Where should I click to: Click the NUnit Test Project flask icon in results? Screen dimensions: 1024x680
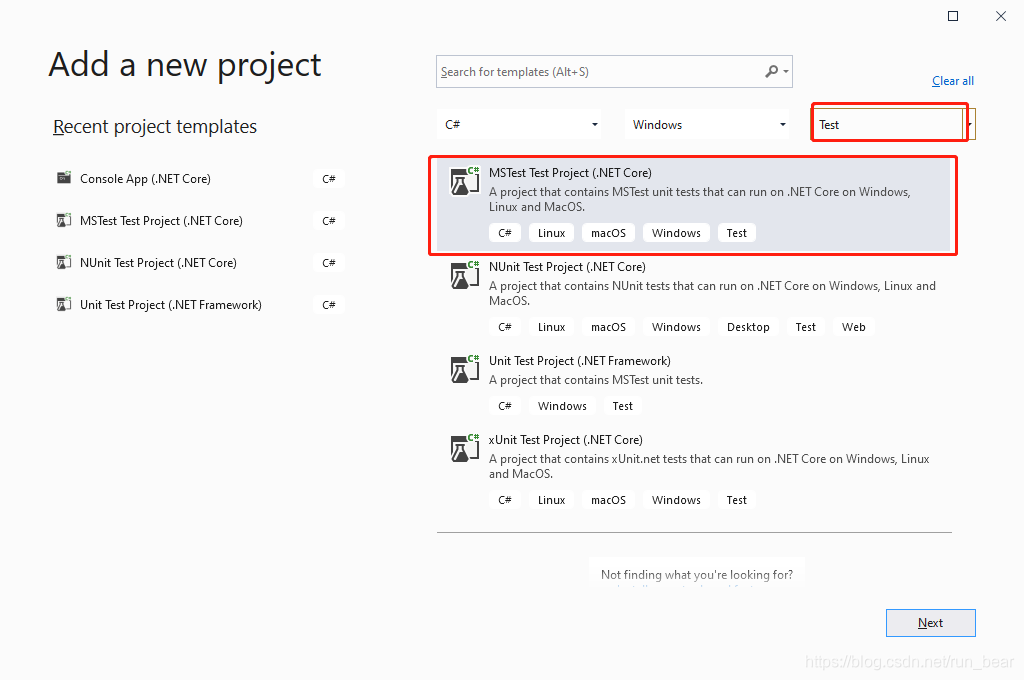click(x=464, y=275)
